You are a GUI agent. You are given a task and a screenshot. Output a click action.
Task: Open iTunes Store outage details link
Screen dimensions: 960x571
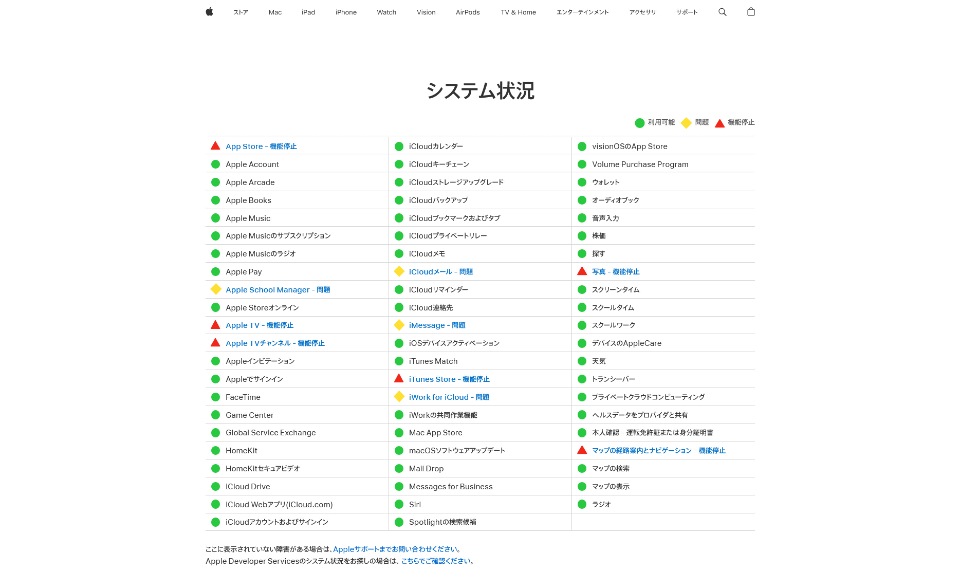[x=449, y=379]
